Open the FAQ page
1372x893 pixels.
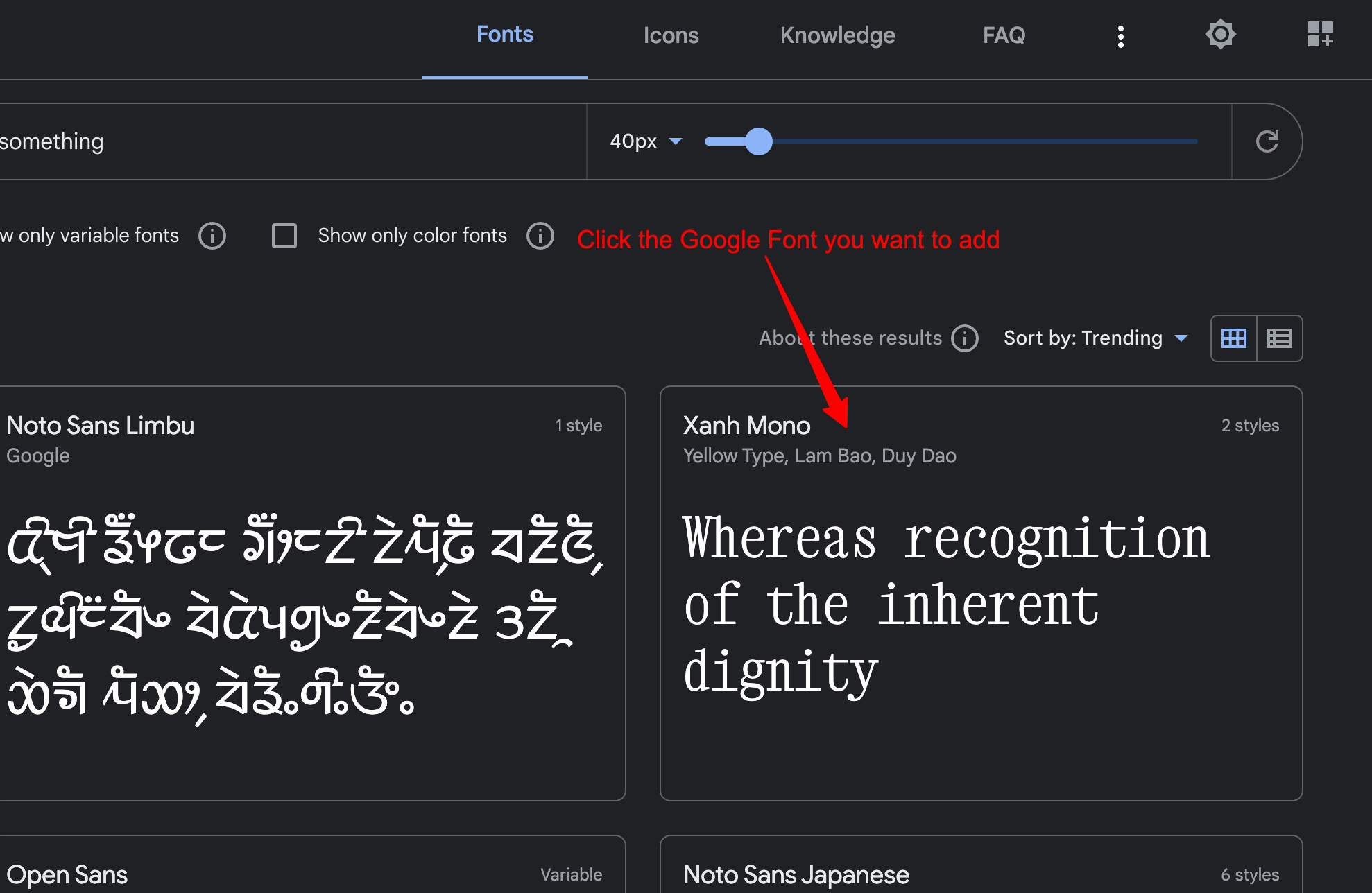pyautogui.click(x=1004, y=35)
